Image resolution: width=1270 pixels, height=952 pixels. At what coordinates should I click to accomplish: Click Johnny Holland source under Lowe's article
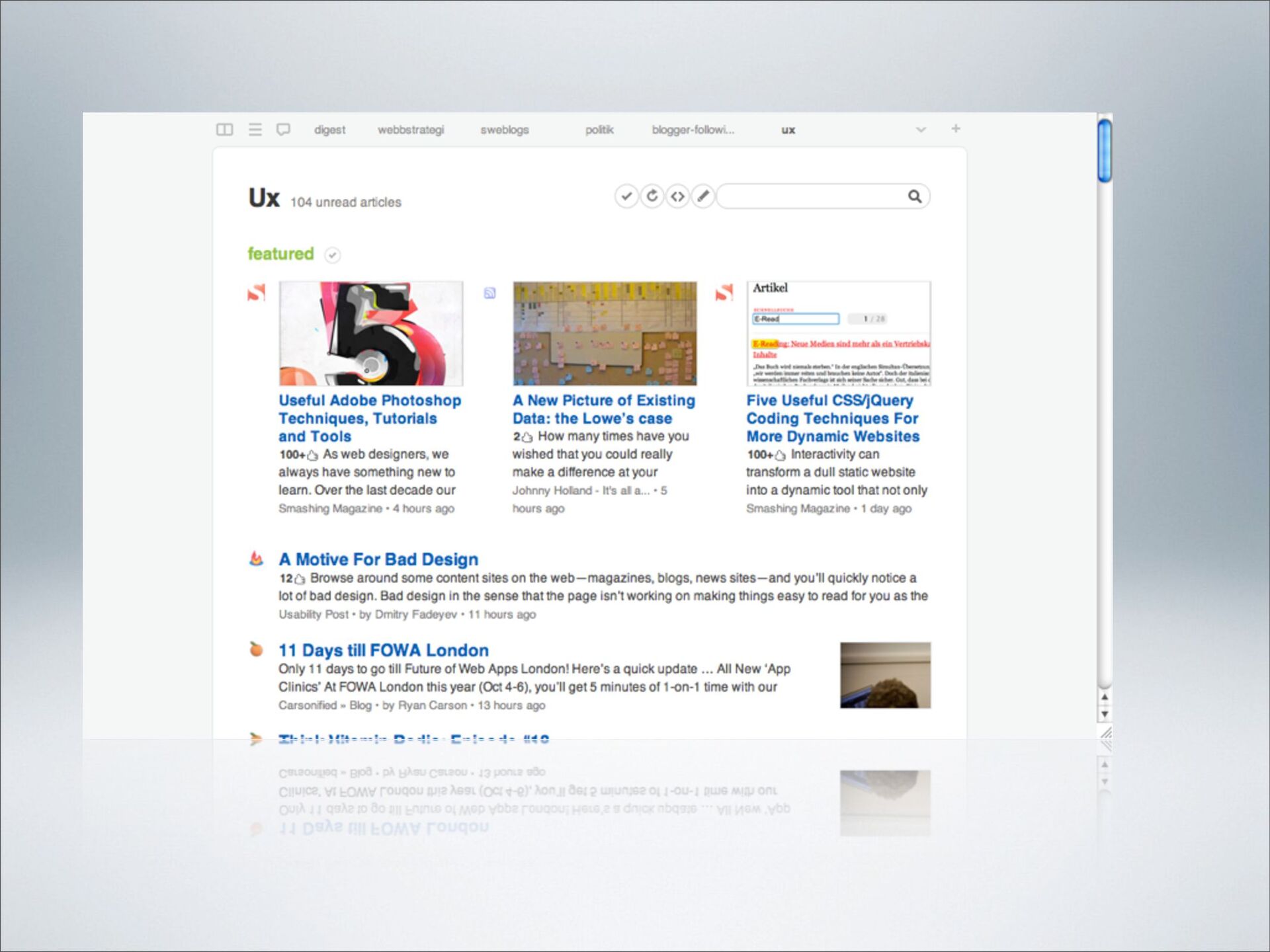(x=581, y=491)
